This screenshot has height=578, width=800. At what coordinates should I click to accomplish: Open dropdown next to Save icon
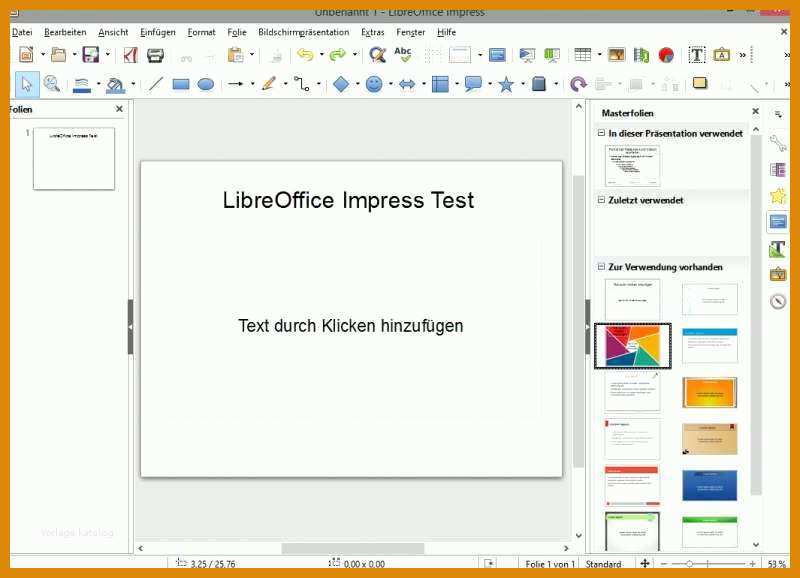point(108,55)
